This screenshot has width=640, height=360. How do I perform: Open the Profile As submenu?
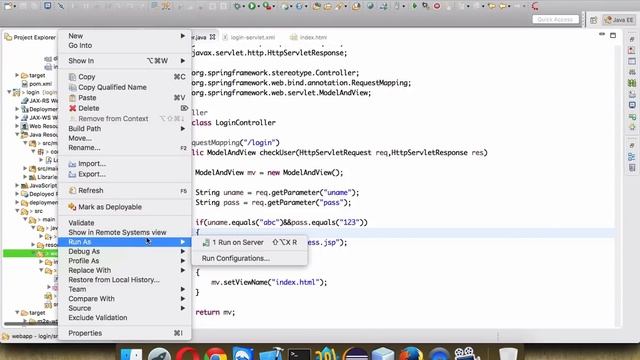tap(124, 261)
